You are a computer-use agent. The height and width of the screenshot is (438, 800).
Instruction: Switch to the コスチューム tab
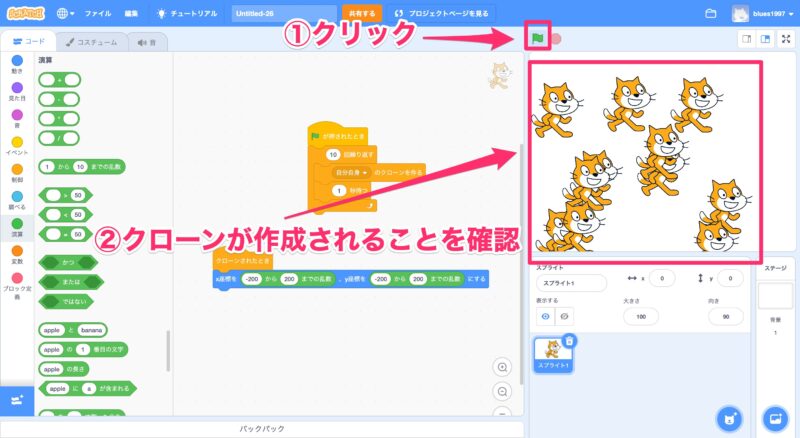tap(90, 42)
